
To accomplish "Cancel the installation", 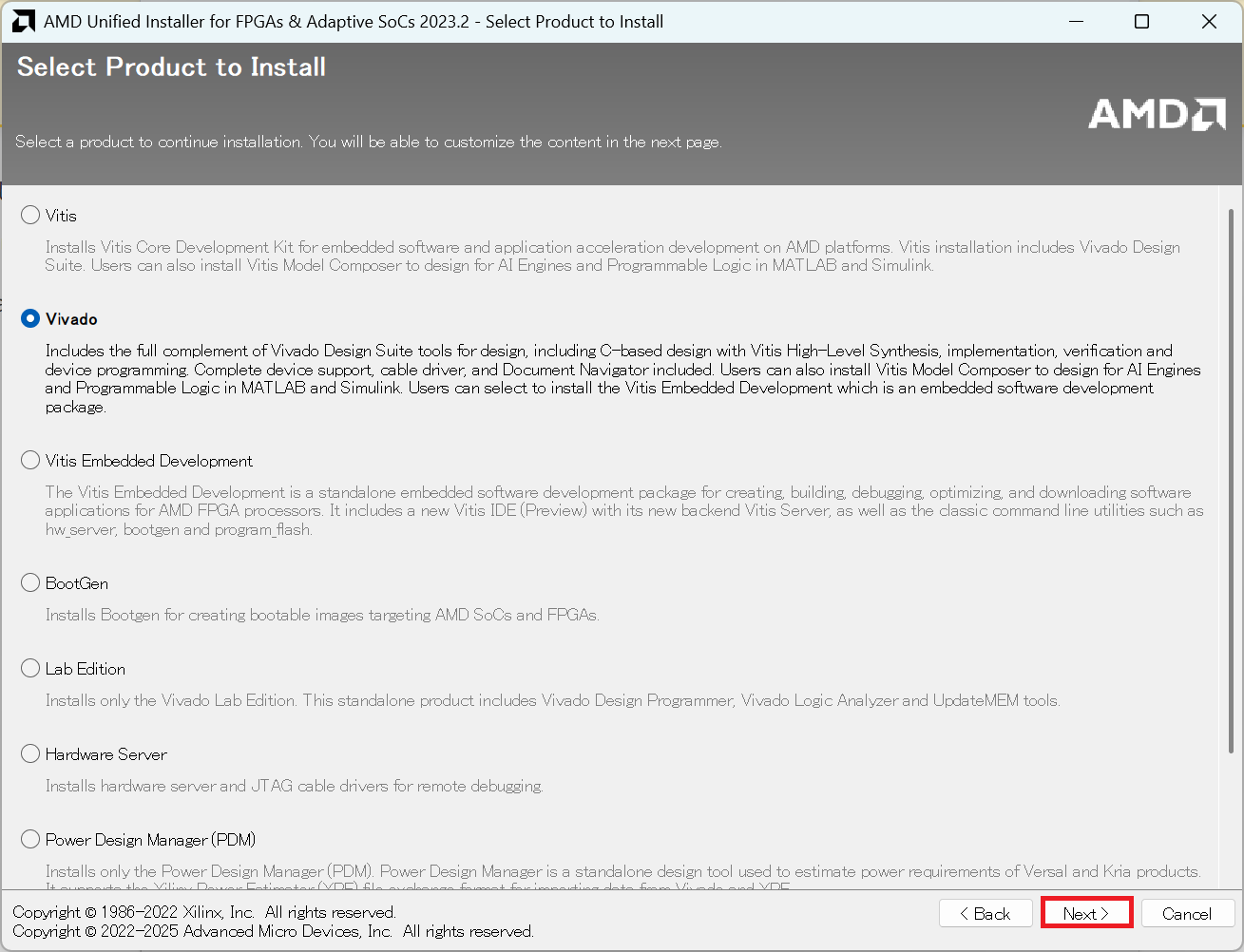I will coord(1187,913).
